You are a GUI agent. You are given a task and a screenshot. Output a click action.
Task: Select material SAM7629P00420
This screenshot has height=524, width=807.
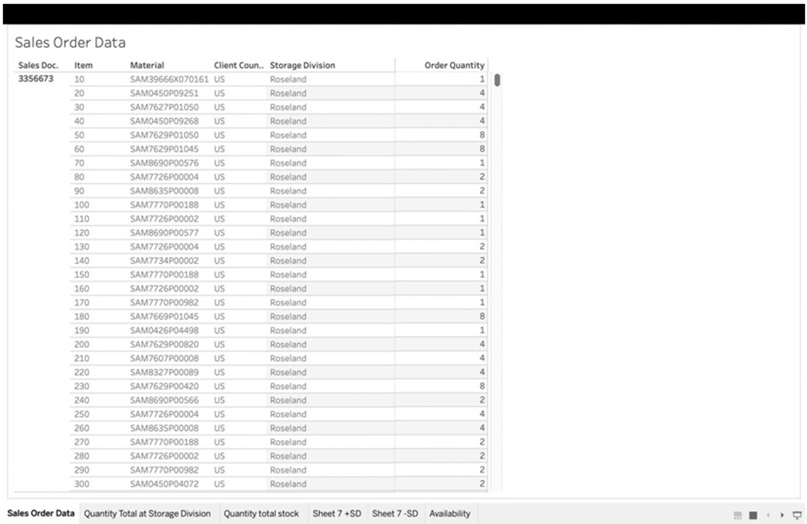click(x=164, y=386)
